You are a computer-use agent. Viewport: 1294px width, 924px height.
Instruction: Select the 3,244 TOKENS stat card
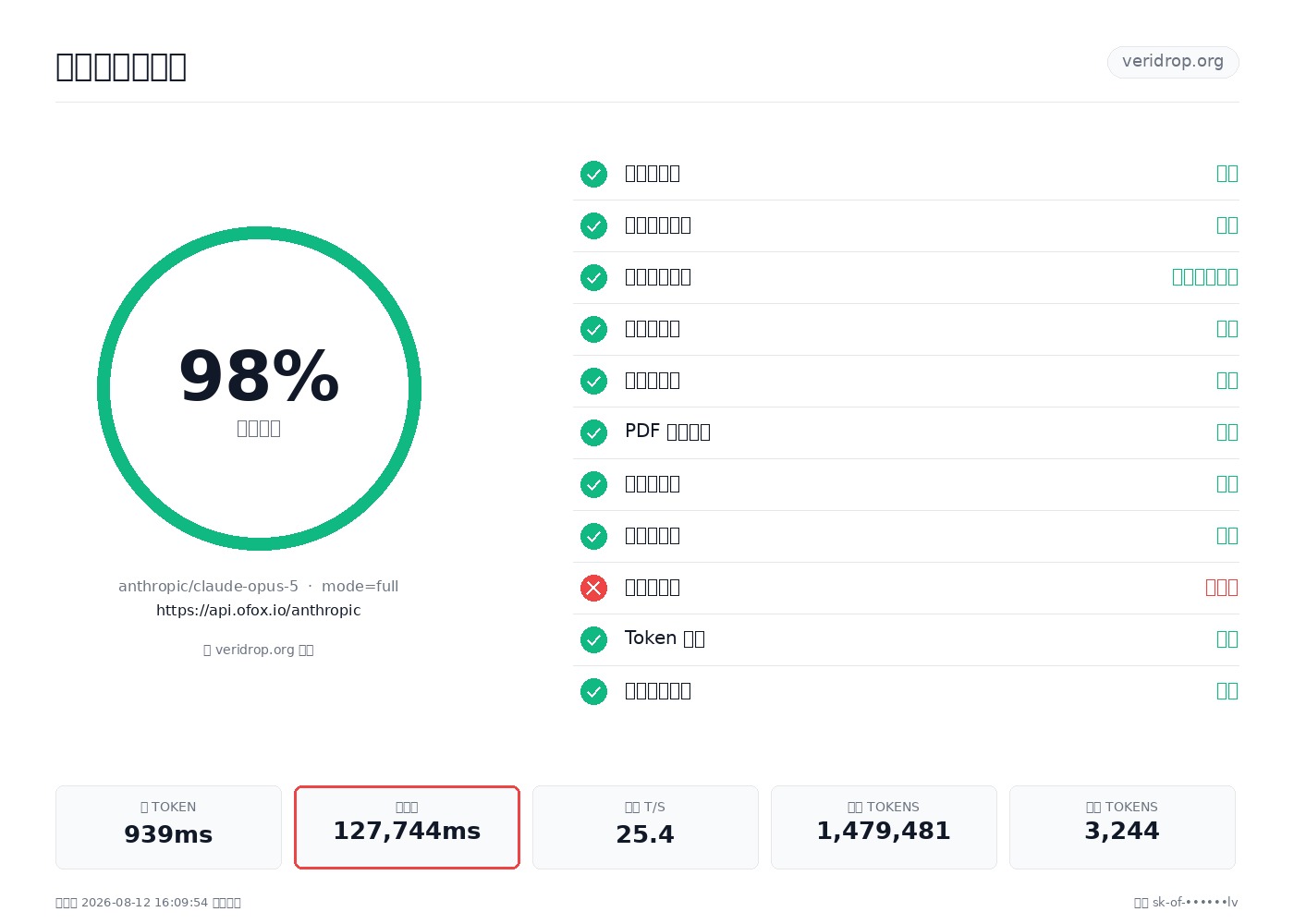click(1122, 827)
